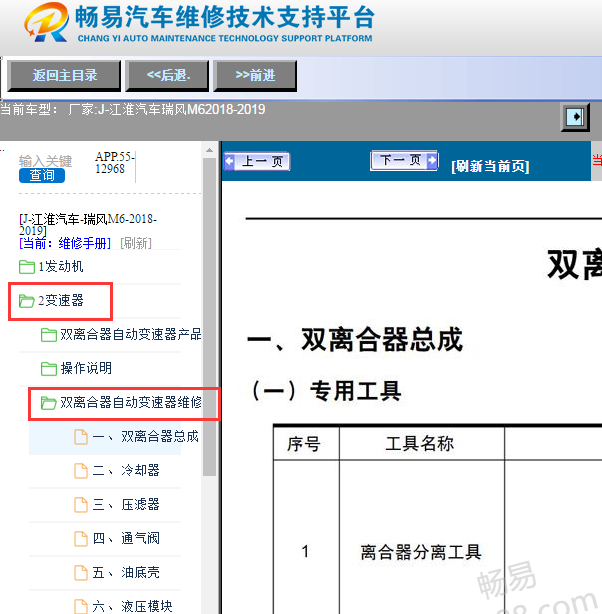Click the 当前车型 status line text

point(132,109)
